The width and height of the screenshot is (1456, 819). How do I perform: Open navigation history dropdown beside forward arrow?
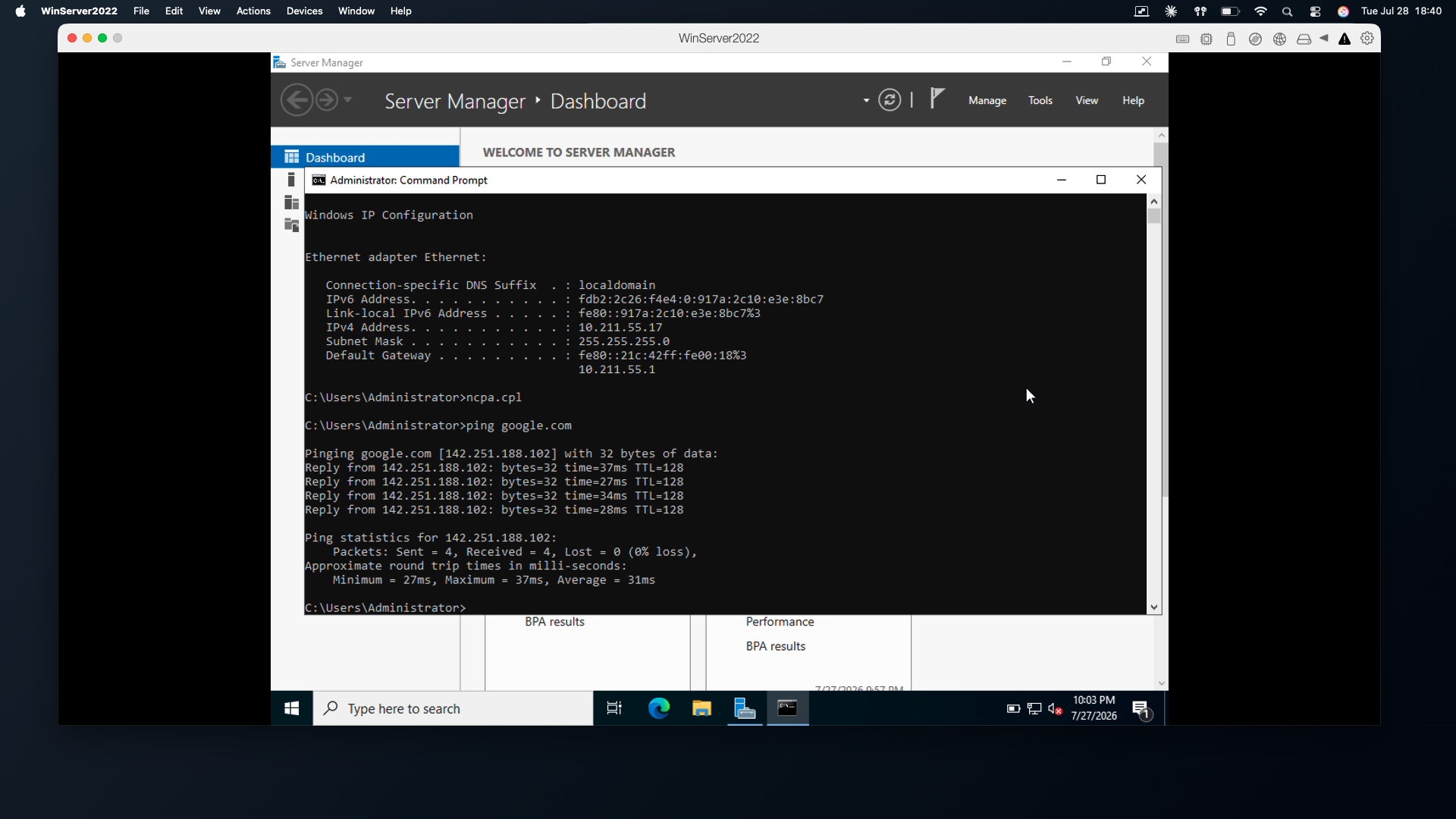[x=348, y=100]
